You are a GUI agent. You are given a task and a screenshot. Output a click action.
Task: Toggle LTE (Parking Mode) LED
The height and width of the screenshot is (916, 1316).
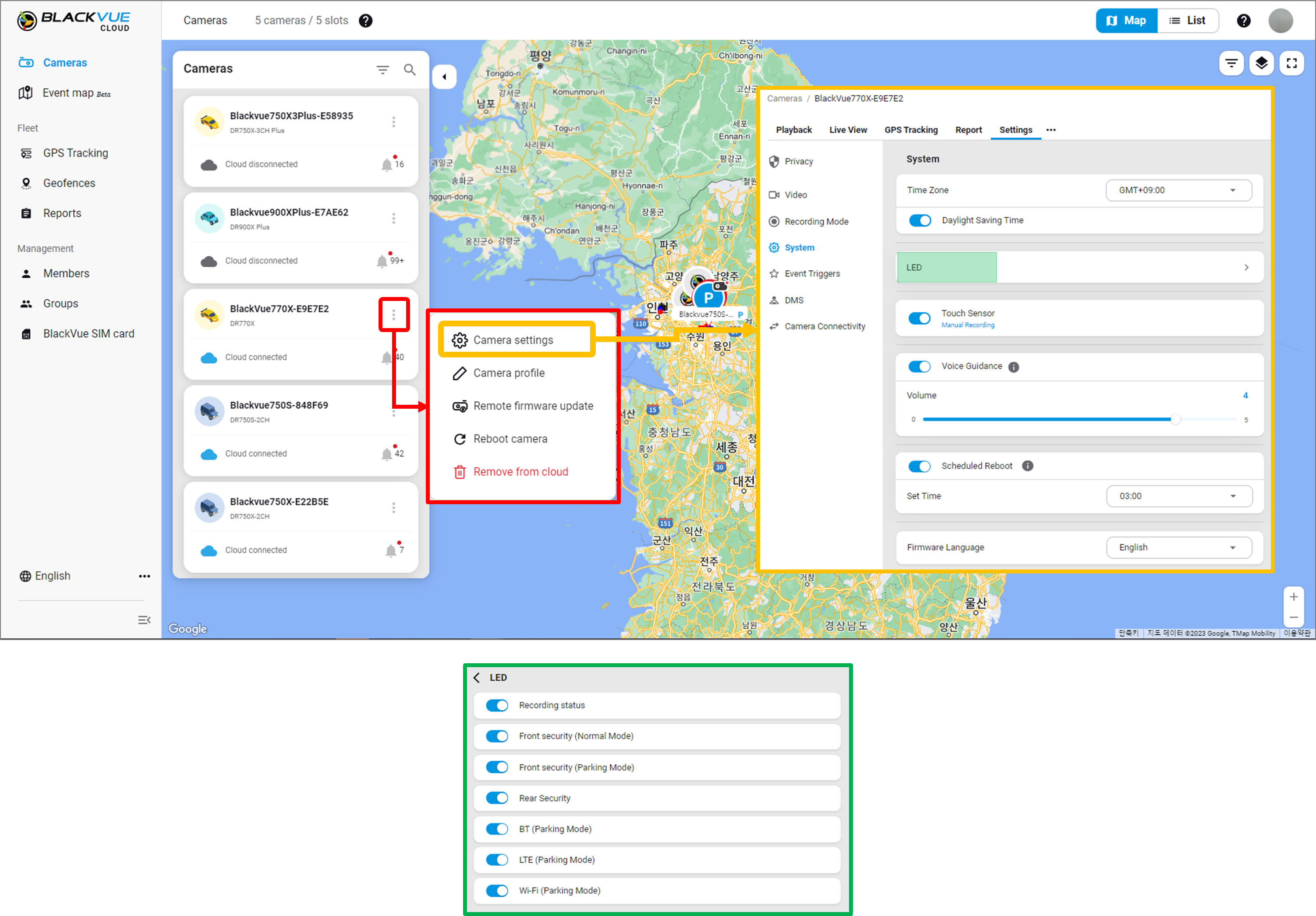coord(497,860)
